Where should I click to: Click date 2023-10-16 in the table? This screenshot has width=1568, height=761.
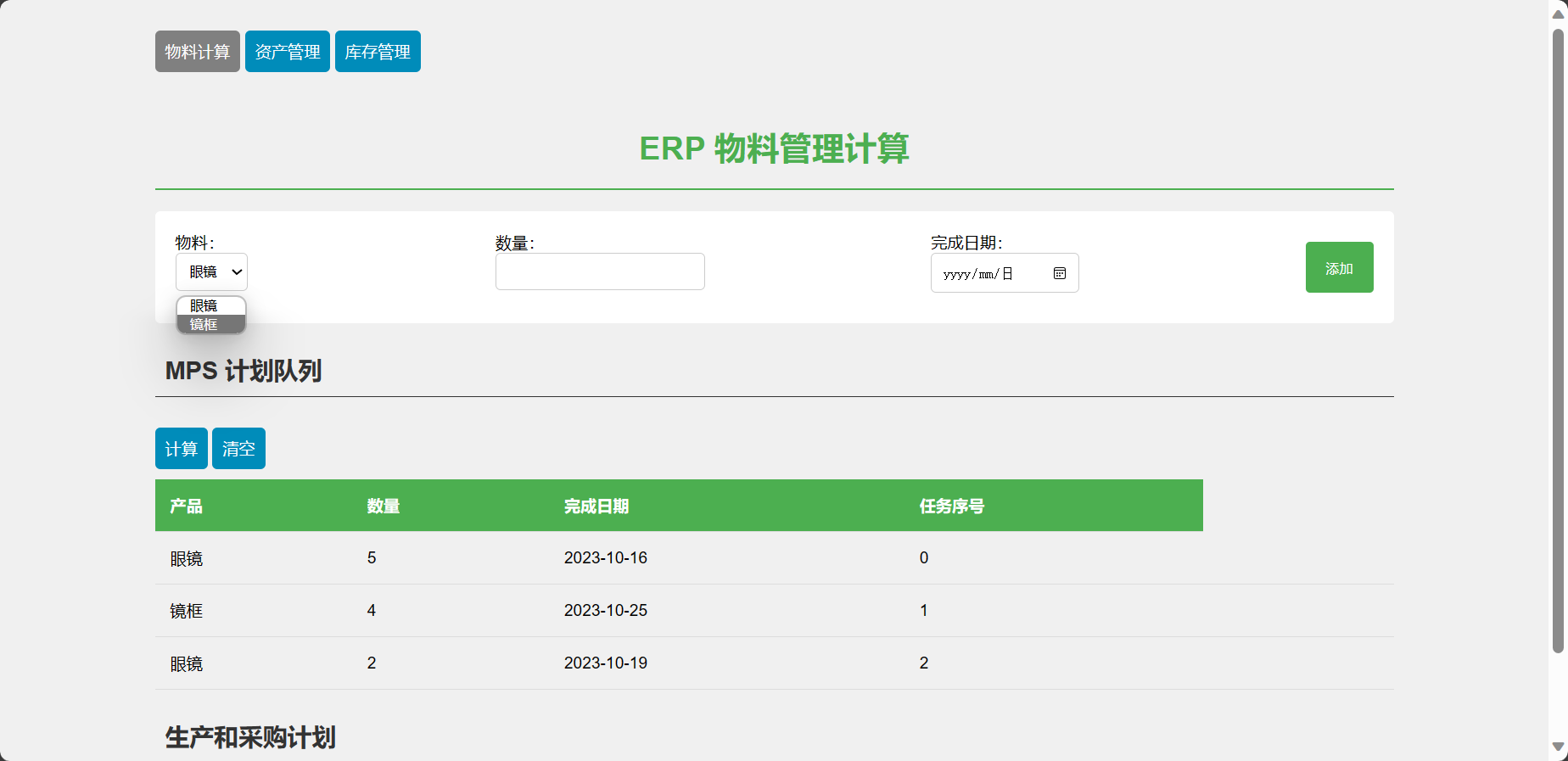coord(606,557)
